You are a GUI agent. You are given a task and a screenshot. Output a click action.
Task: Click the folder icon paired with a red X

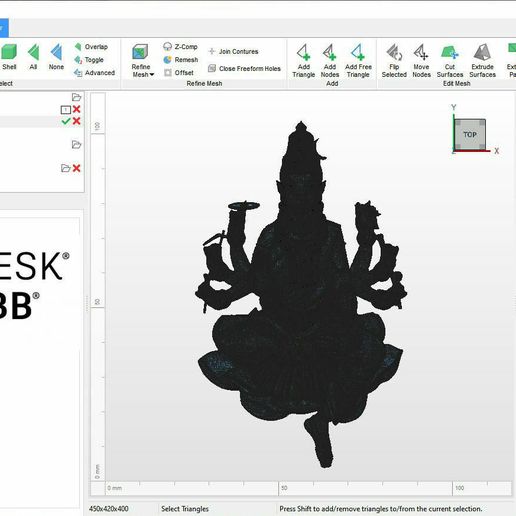click(66, 168)
